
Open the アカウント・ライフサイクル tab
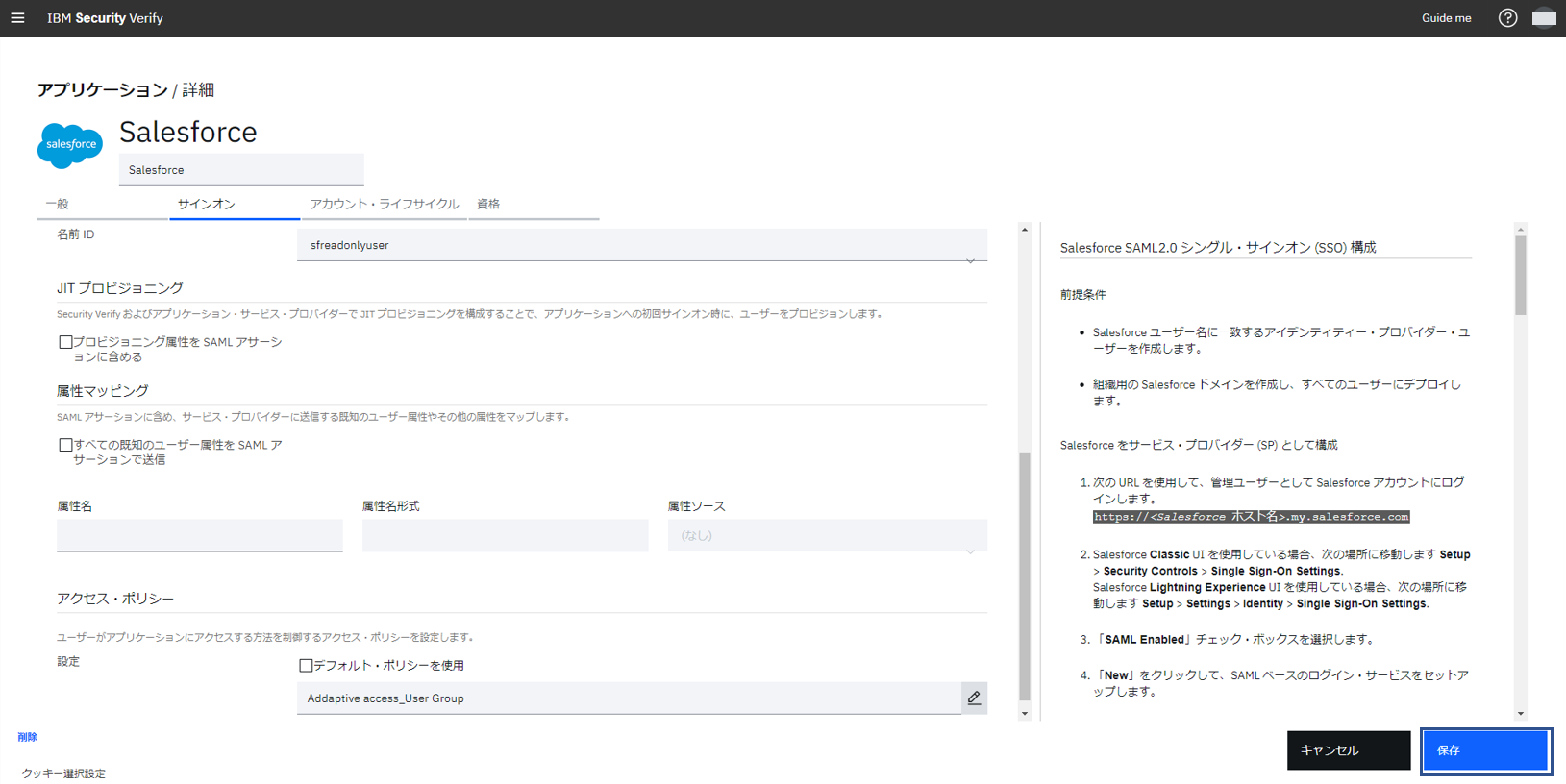384,205
